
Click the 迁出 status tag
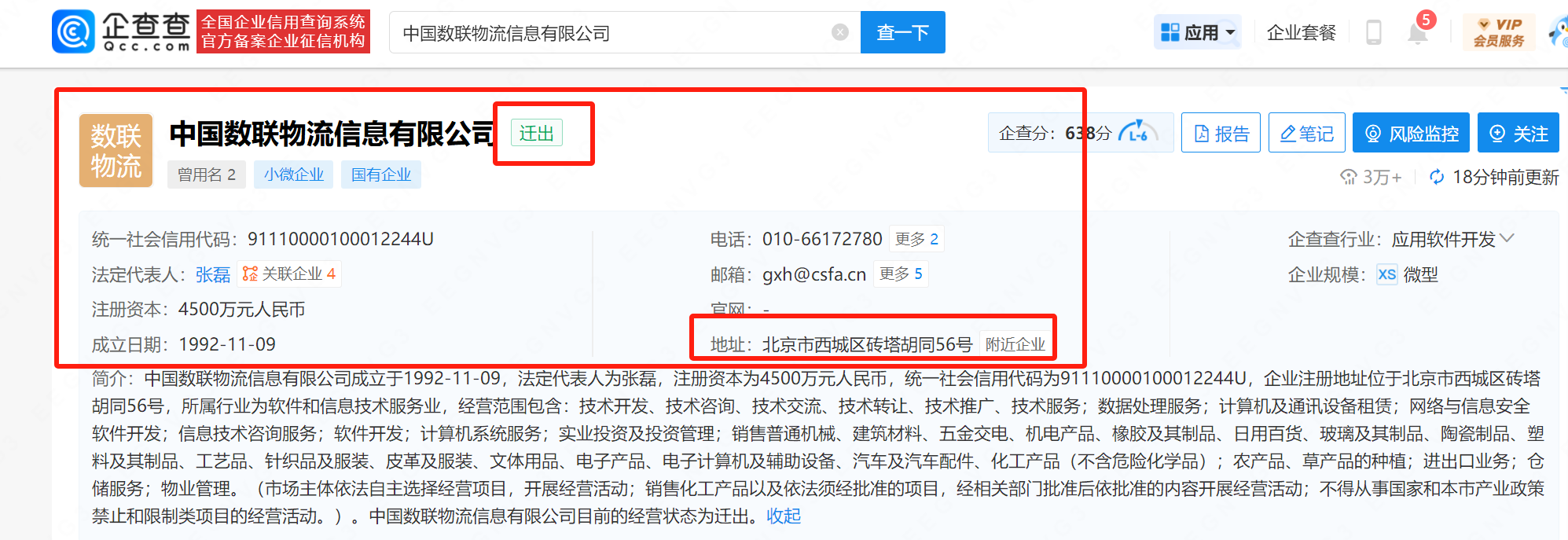[x=537, y=133]
